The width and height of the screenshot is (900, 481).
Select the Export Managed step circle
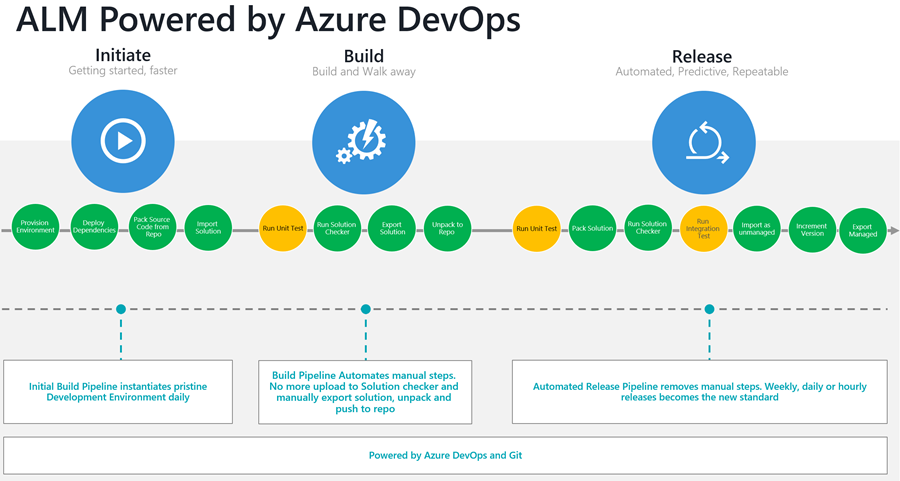pyautogui.click(x=863, y=231)
